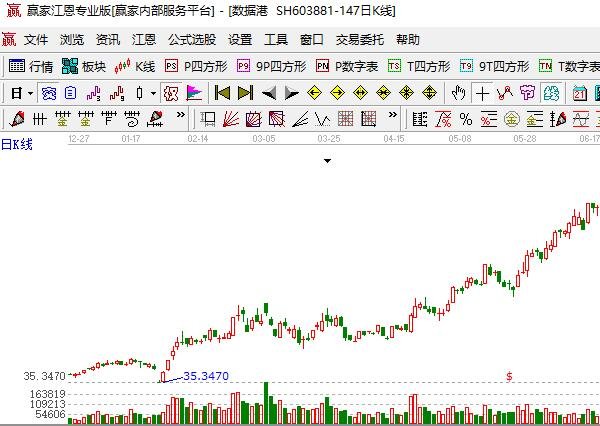Jump to last bar with olive skip-forward icon
This screenshot has height=426, width=600.
tap(245, 93)
